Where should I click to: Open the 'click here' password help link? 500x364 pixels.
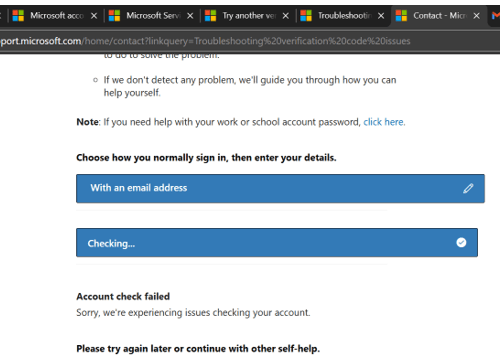point(384,122)
